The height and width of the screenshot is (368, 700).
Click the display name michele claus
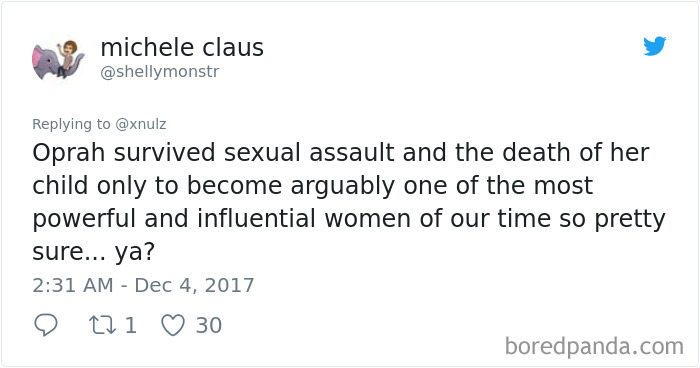182,47
